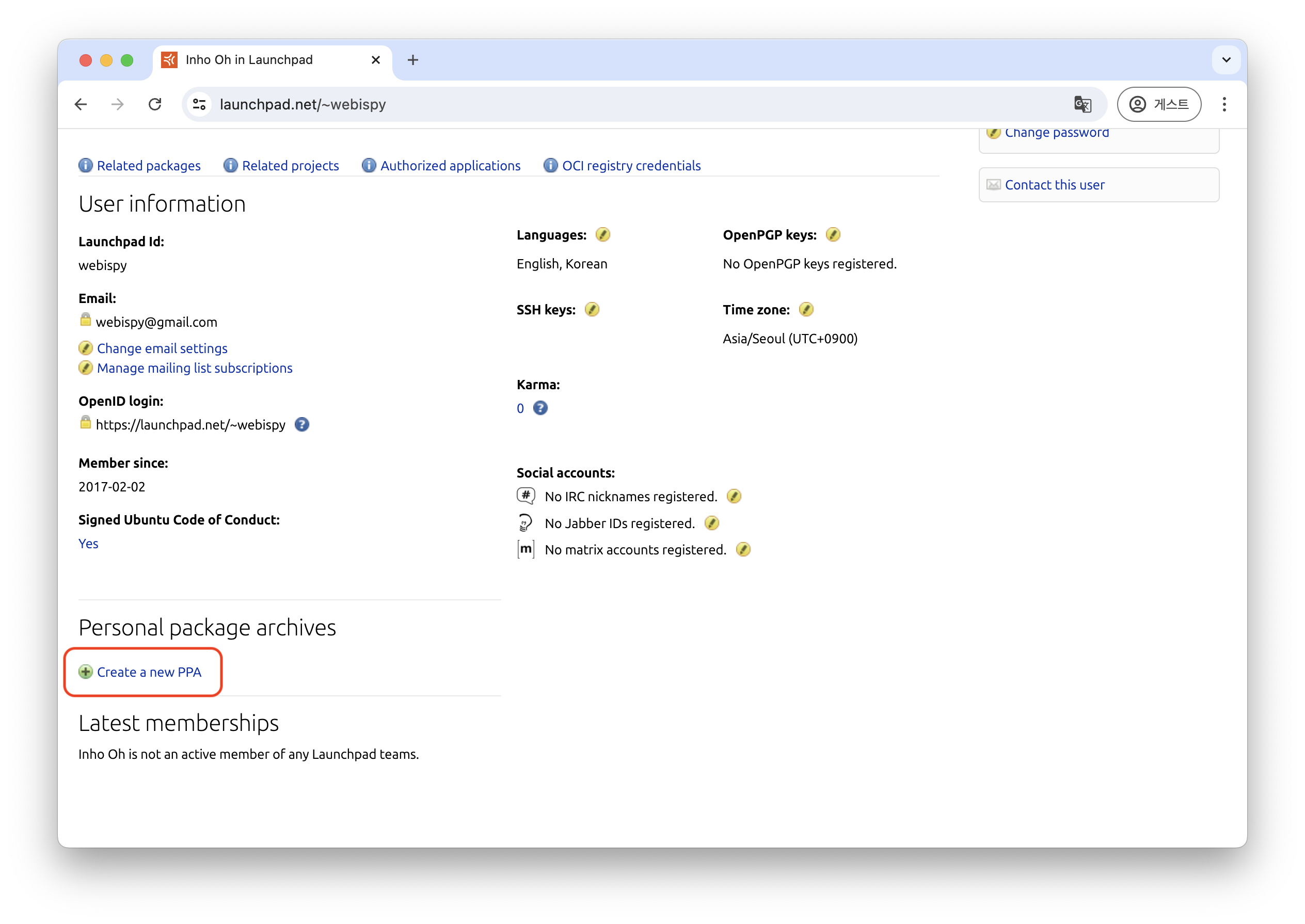Click pencil icon beside Change email settings

coord(85,348)
